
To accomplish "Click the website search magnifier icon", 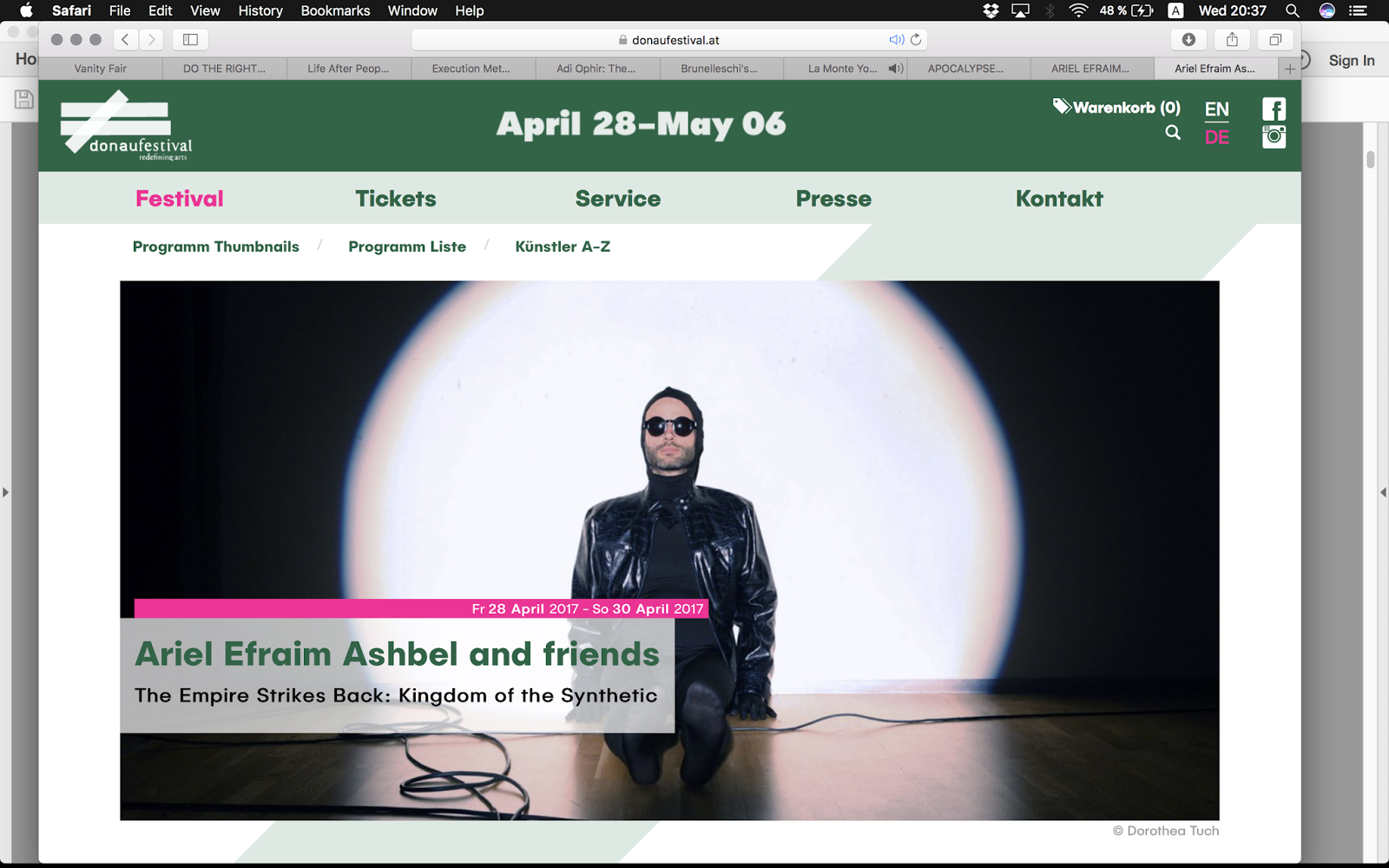I will click(x=1173, y=133).
